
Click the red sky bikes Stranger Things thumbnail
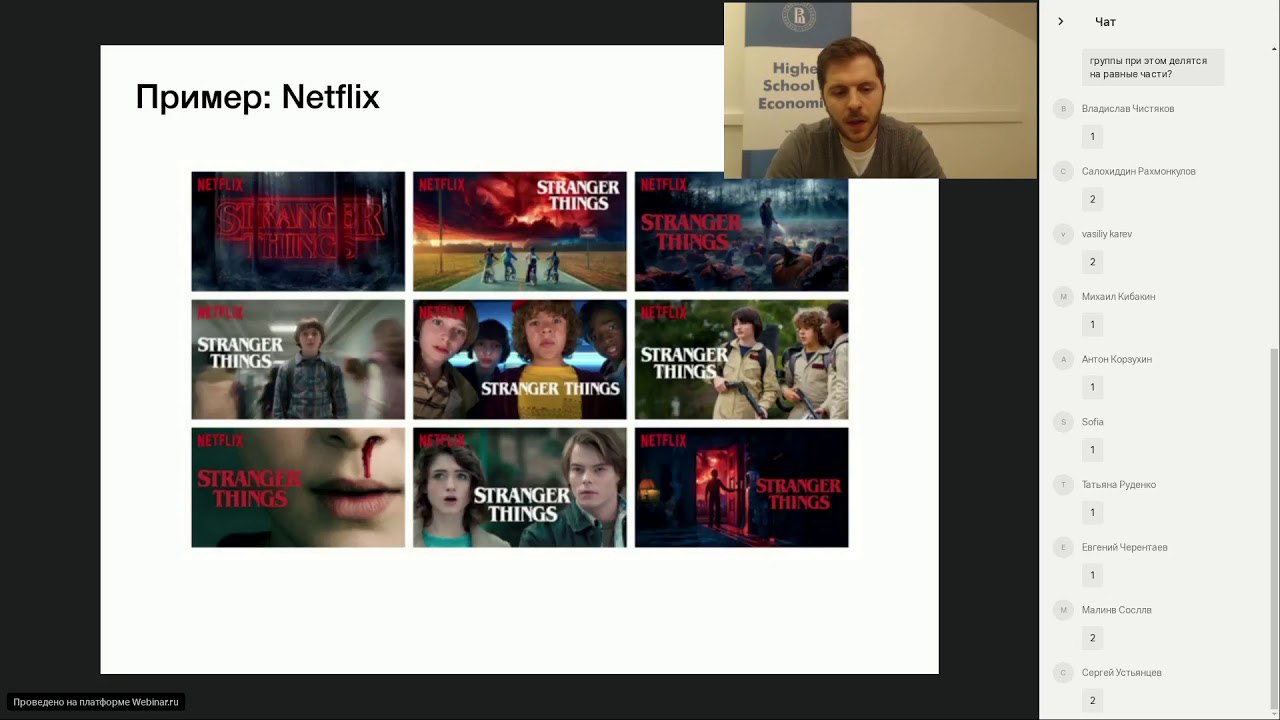point(520,231)
